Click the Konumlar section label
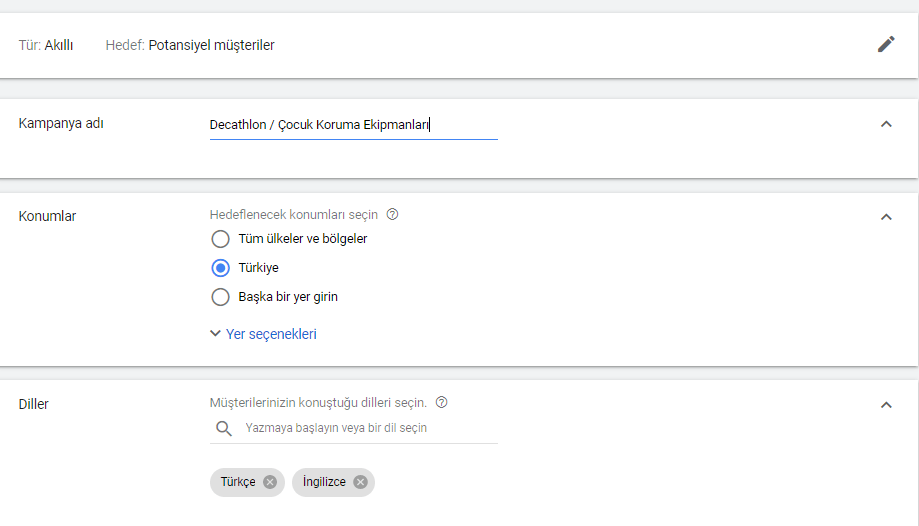 click(48, 216)
